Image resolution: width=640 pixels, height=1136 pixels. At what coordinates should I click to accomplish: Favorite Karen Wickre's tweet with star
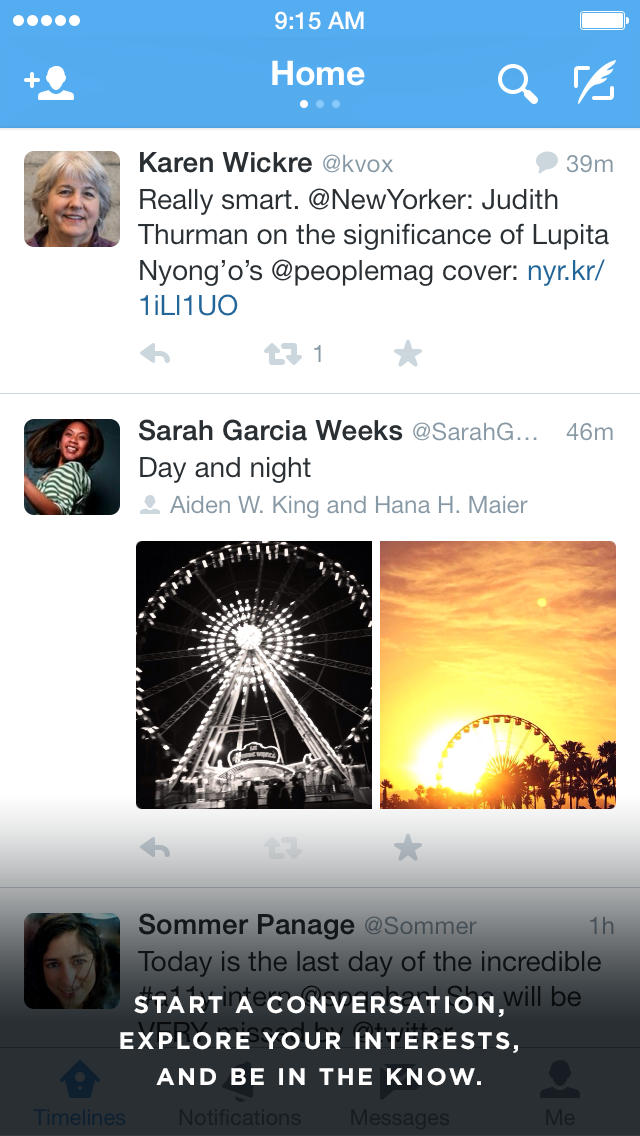coord(408,354)
